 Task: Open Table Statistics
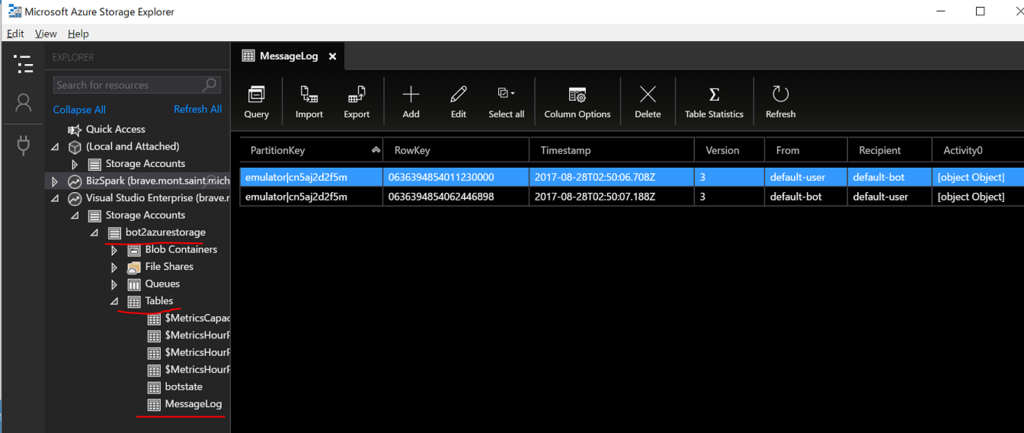pyautogui.click(x=714, y=103)
